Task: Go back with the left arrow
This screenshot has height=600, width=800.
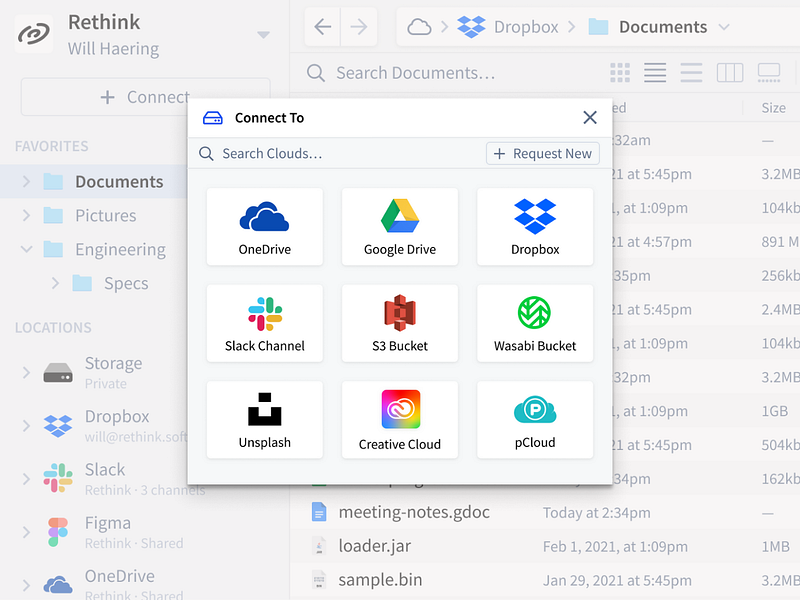Action: click(x=322, y=27)
